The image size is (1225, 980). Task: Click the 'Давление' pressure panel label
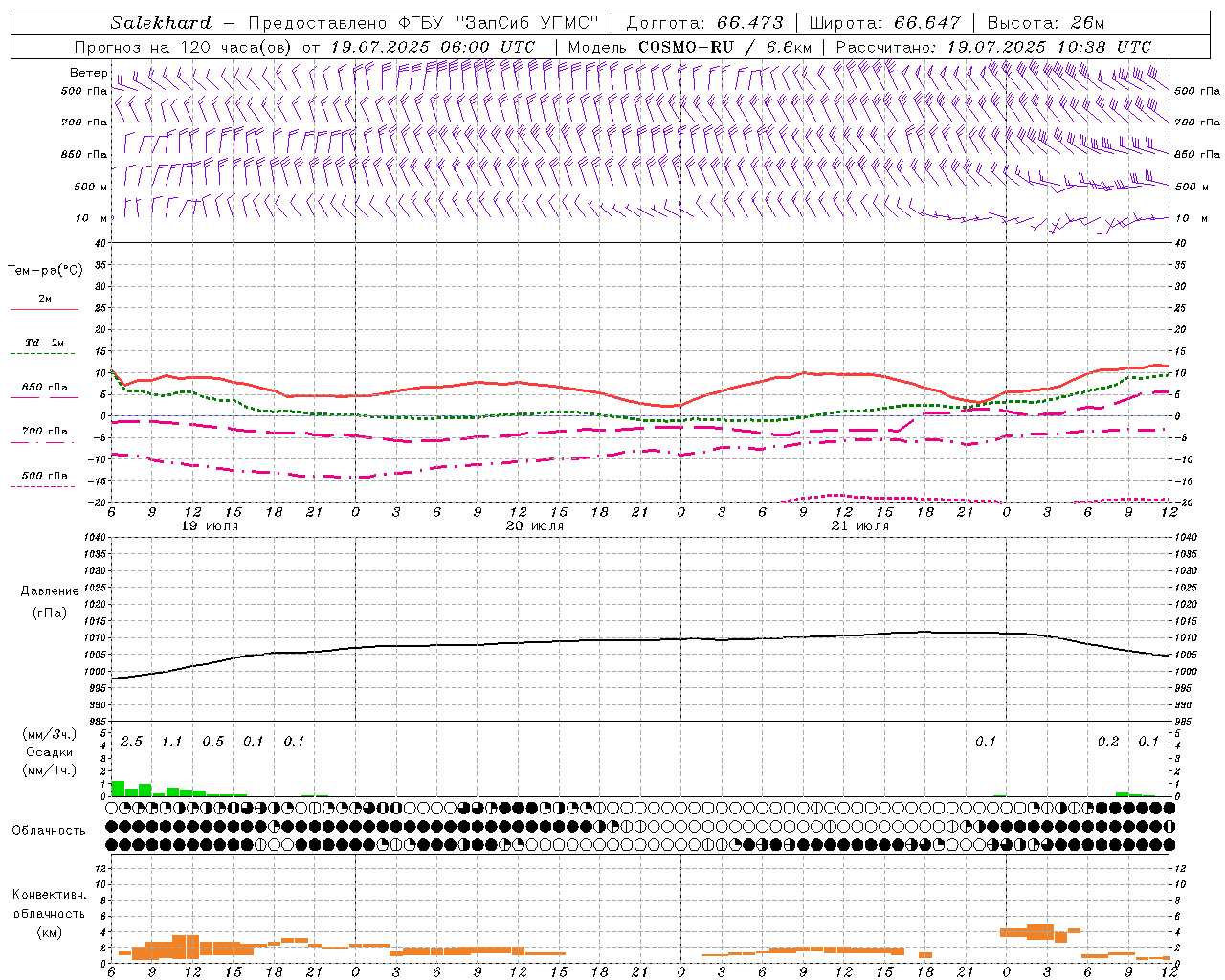[52, 591]
